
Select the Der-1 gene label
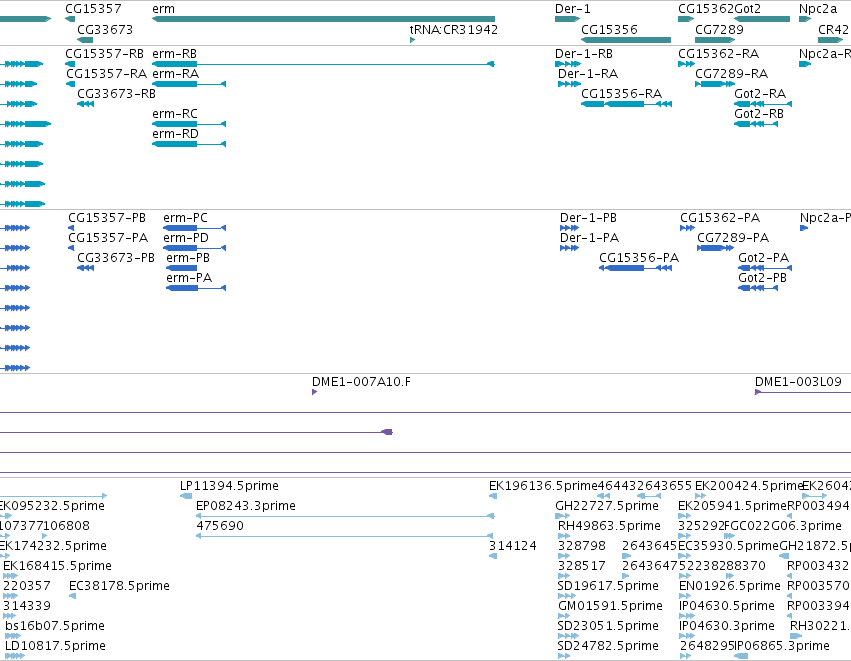pos(572,9)
